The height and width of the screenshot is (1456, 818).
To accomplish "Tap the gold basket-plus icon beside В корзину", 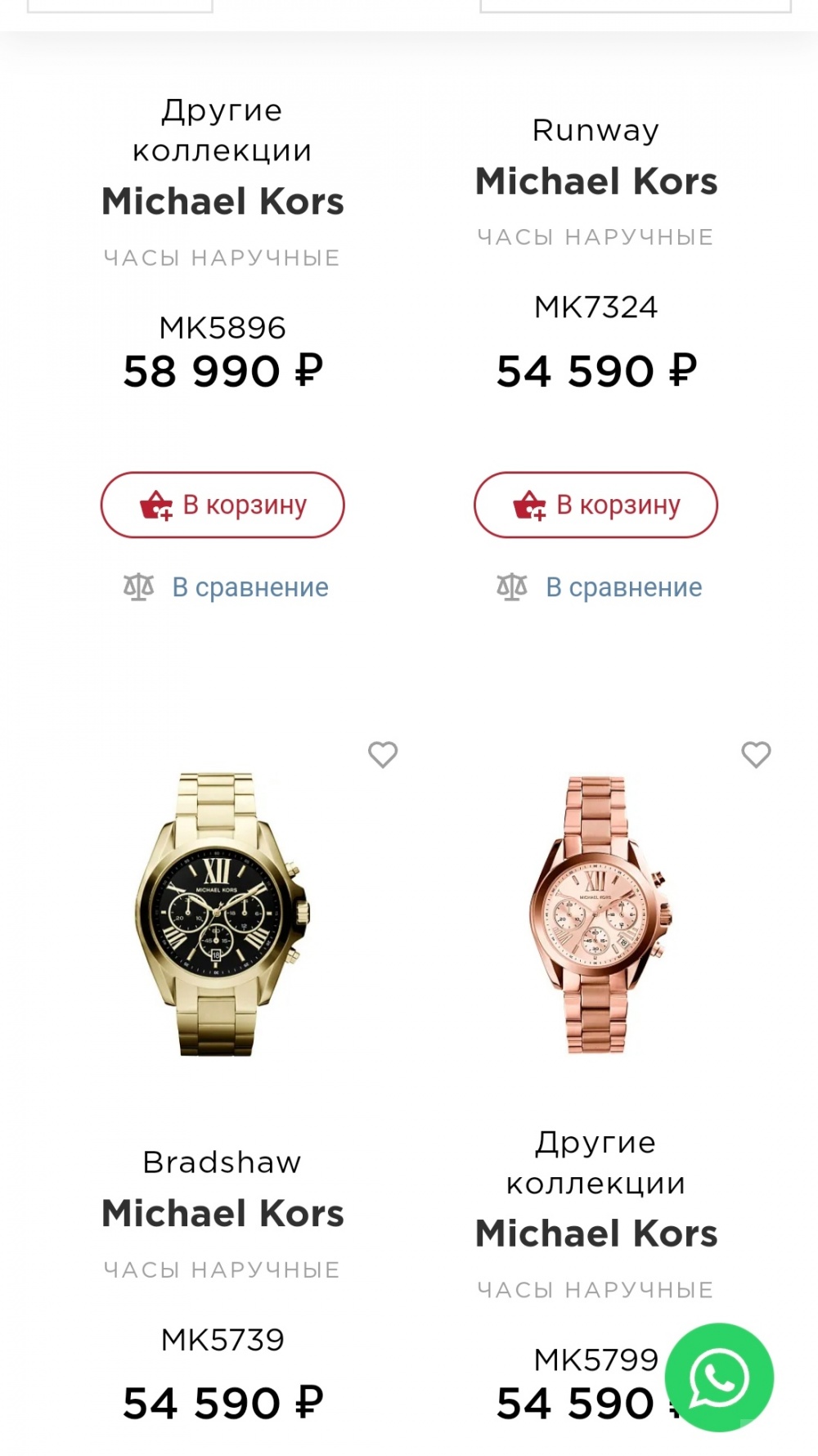I will 155,505.
